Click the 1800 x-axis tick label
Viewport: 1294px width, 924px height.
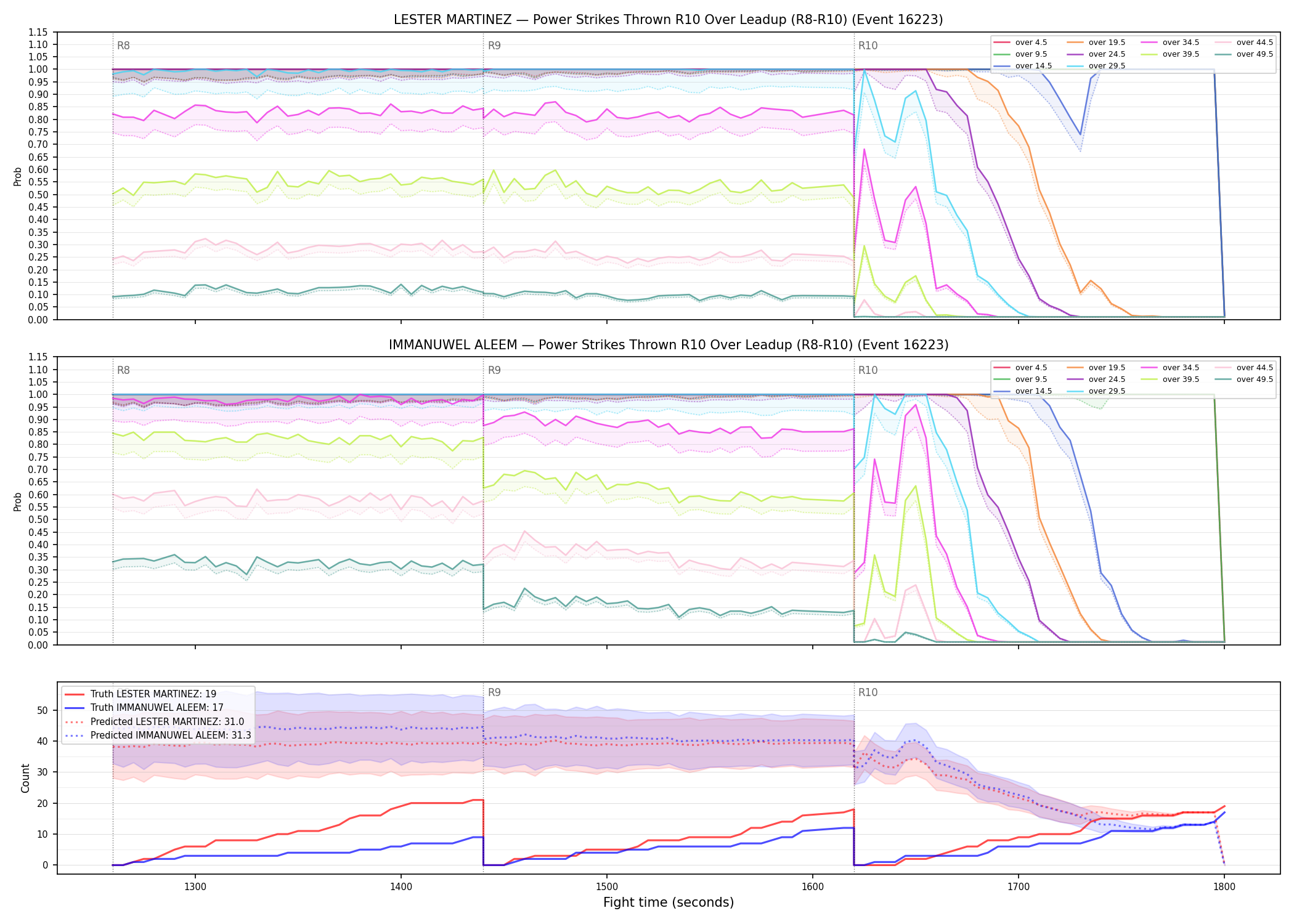[1224, 886]
